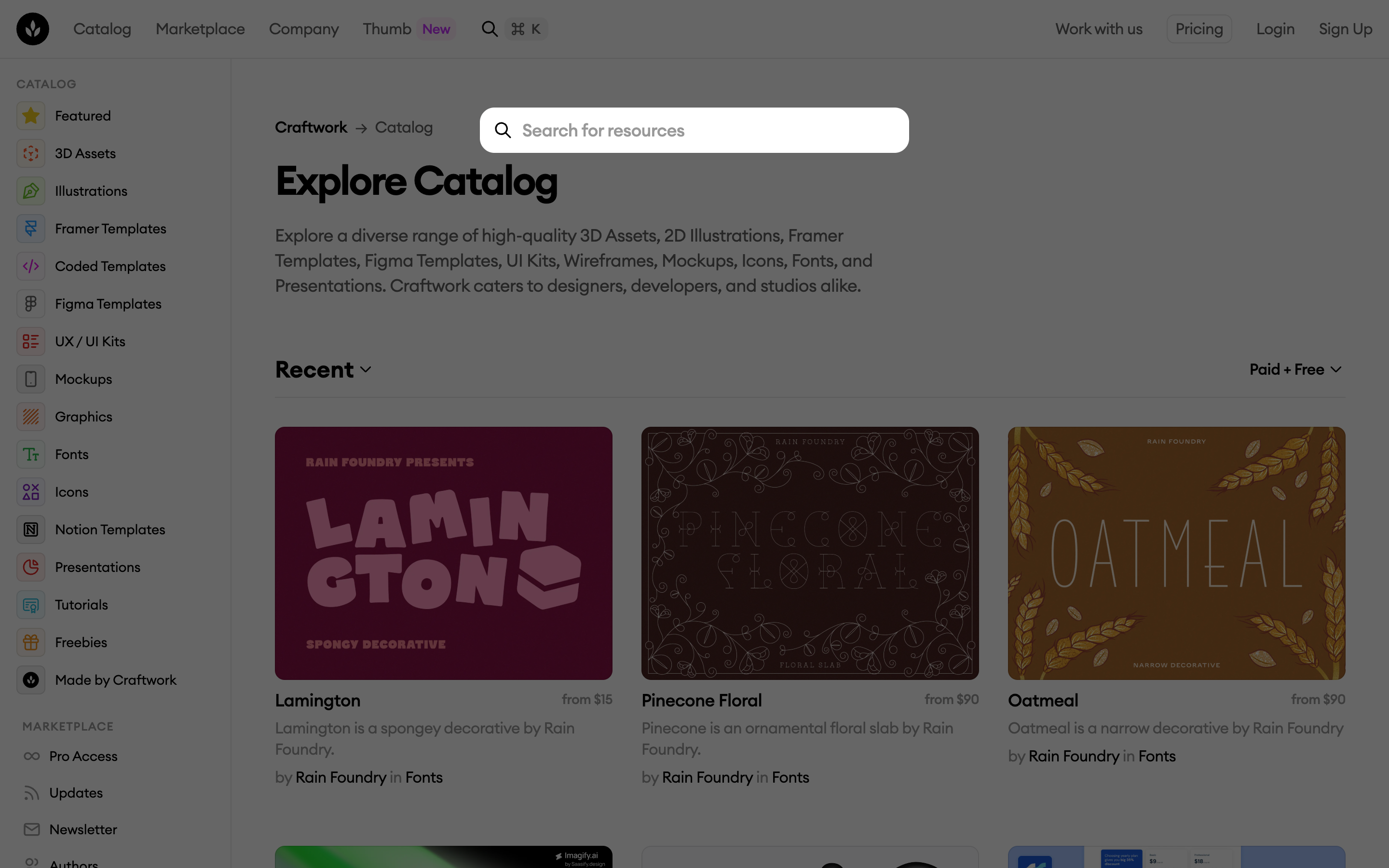Click the Pricing button
This screenshot has height=868, width=1389.
1199,28
